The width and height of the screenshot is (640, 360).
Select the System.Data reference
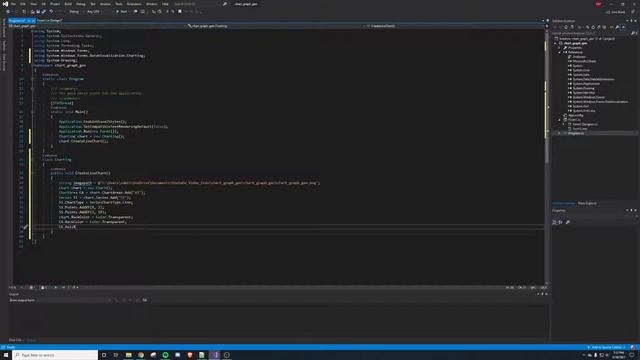581,75
